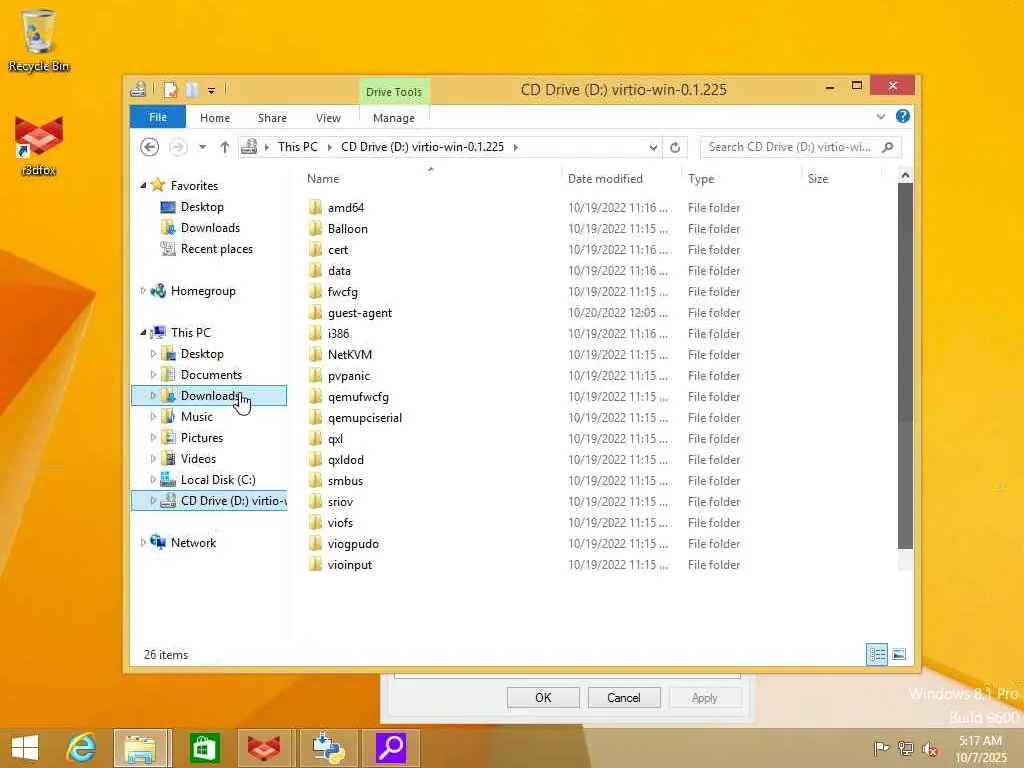
Task: Click the Back navigation arrow
Action: pyautogui.click(x=150, y=147)
